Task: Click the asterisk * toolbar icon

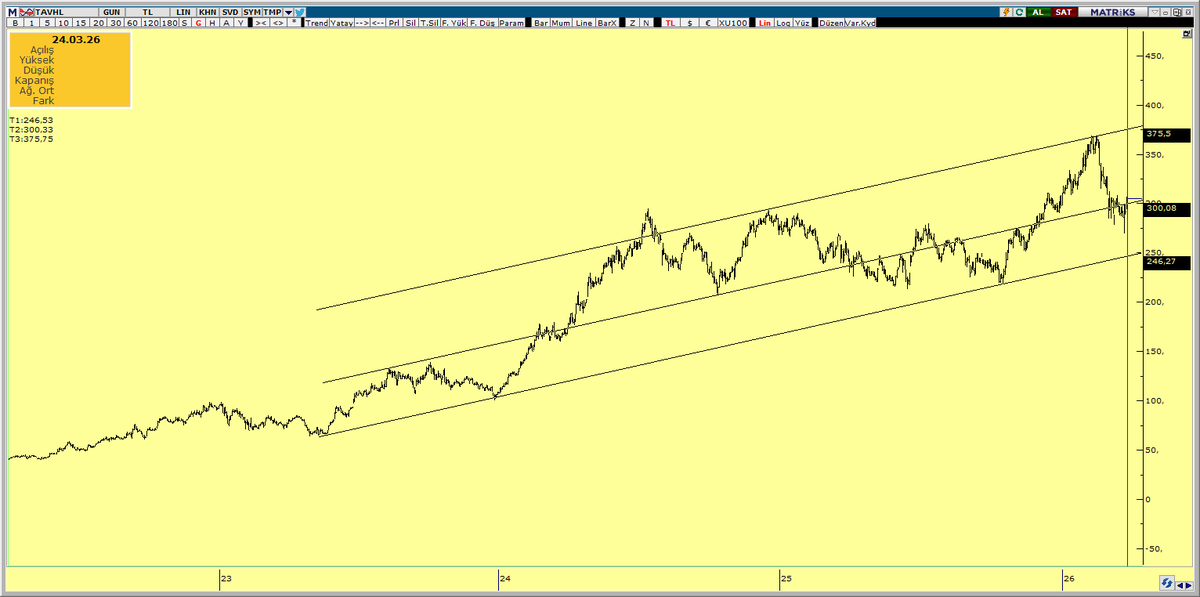Action: click(x=294, y=22)
